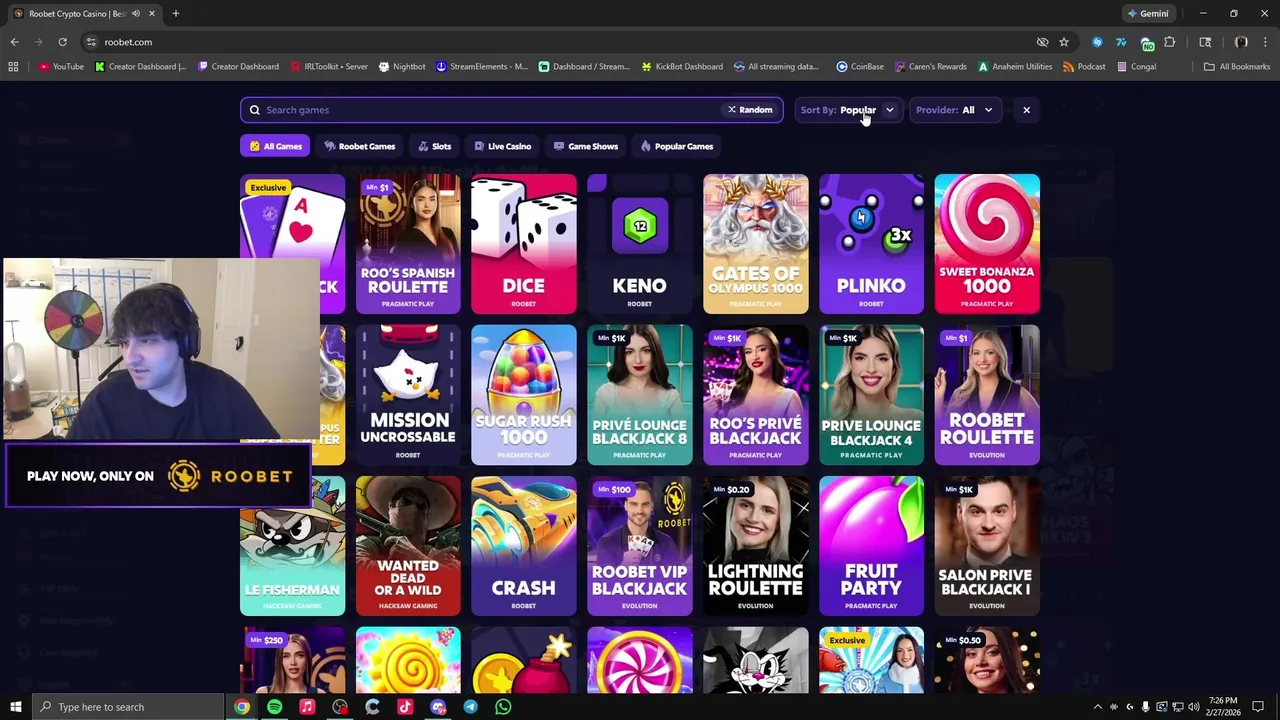Image resolution: width=1280 pixels, height=720 pixels.
Task: Switch to the Live Casino tab
Action: [x=502, y=146]
